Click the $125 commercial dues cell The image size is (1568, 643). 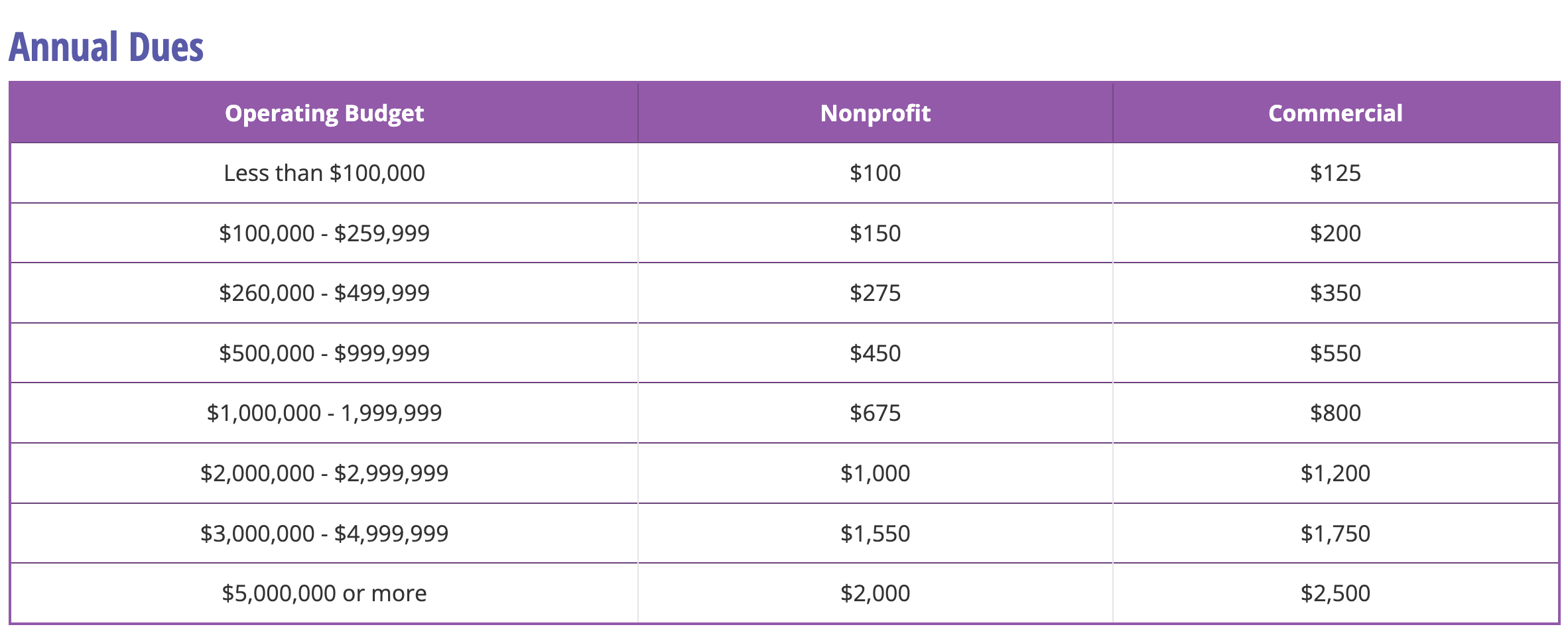[1335, 173]
